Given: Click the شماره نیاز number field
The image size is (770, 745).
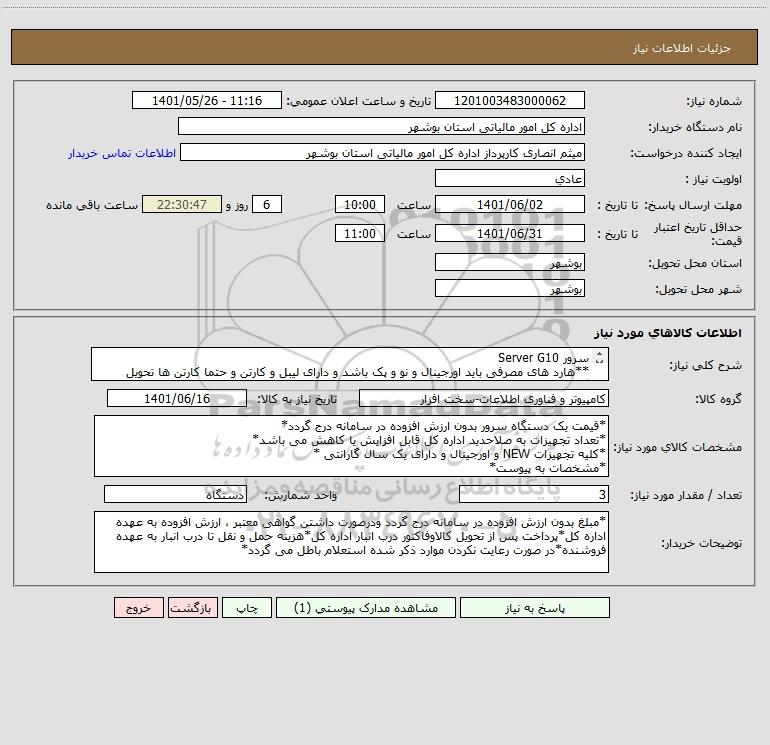Looking at the screenshot, I should pyautogui.click(x=510, y=100).
